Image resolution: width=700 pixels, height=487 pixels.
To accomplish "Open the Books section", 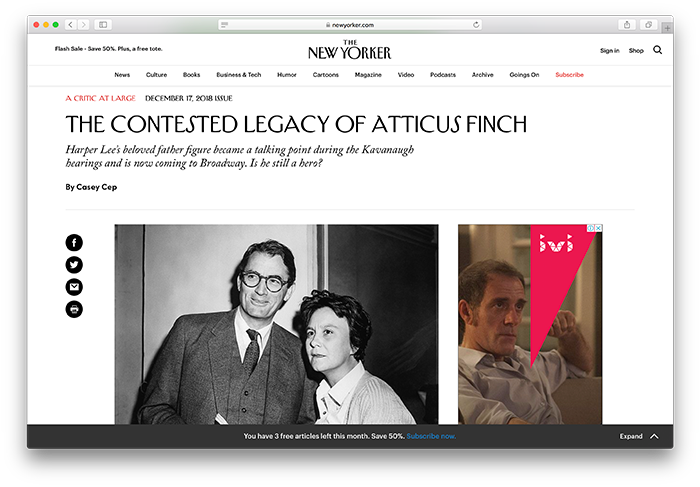I will coord(192,75).
